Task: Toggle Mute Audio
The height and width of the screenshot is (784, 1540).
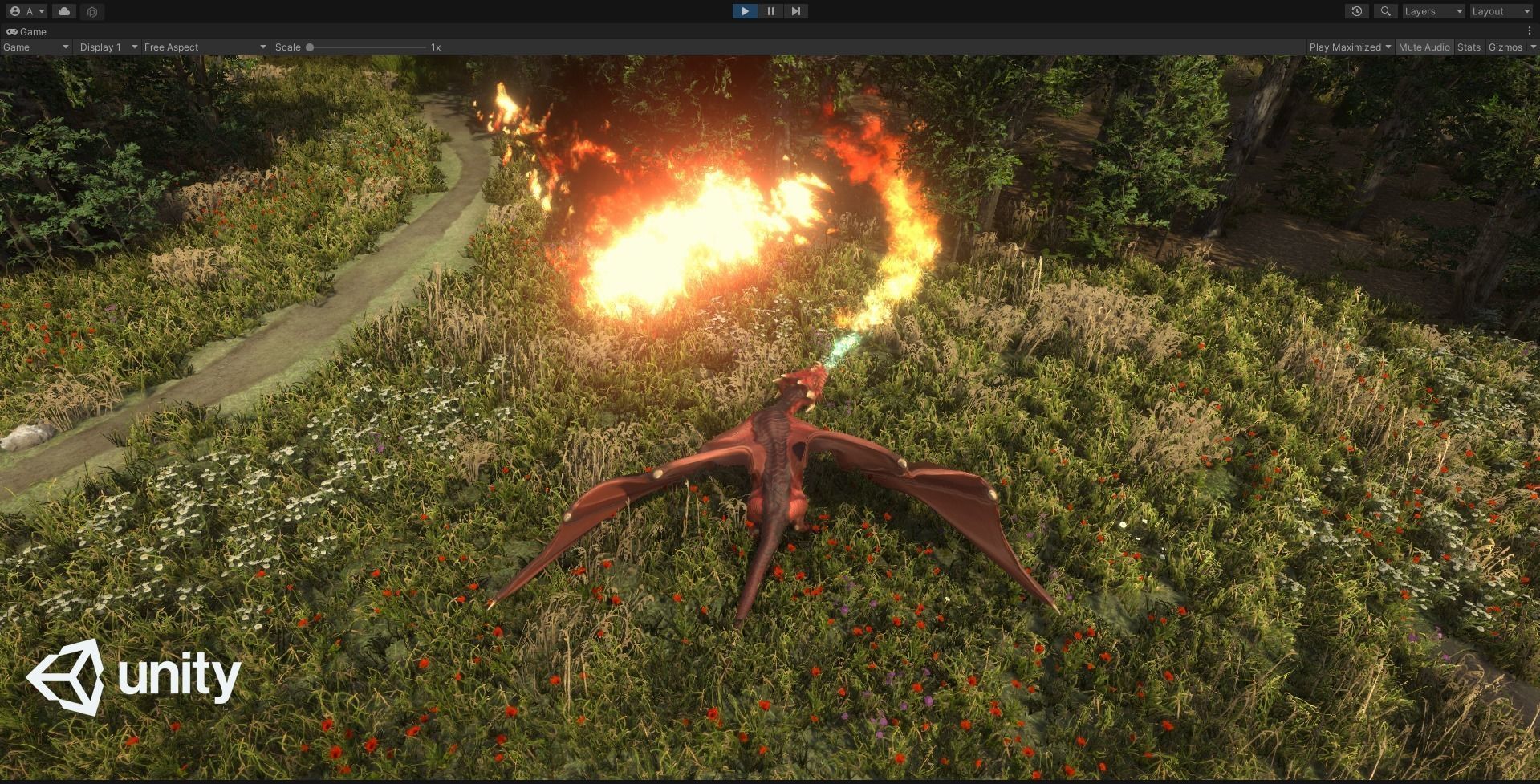Action: (x=1424, y=47)
